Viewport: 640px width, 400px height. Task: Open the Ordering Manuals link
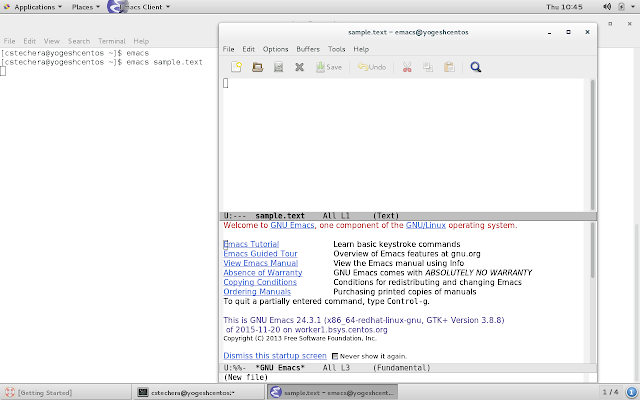click(257, 292)
